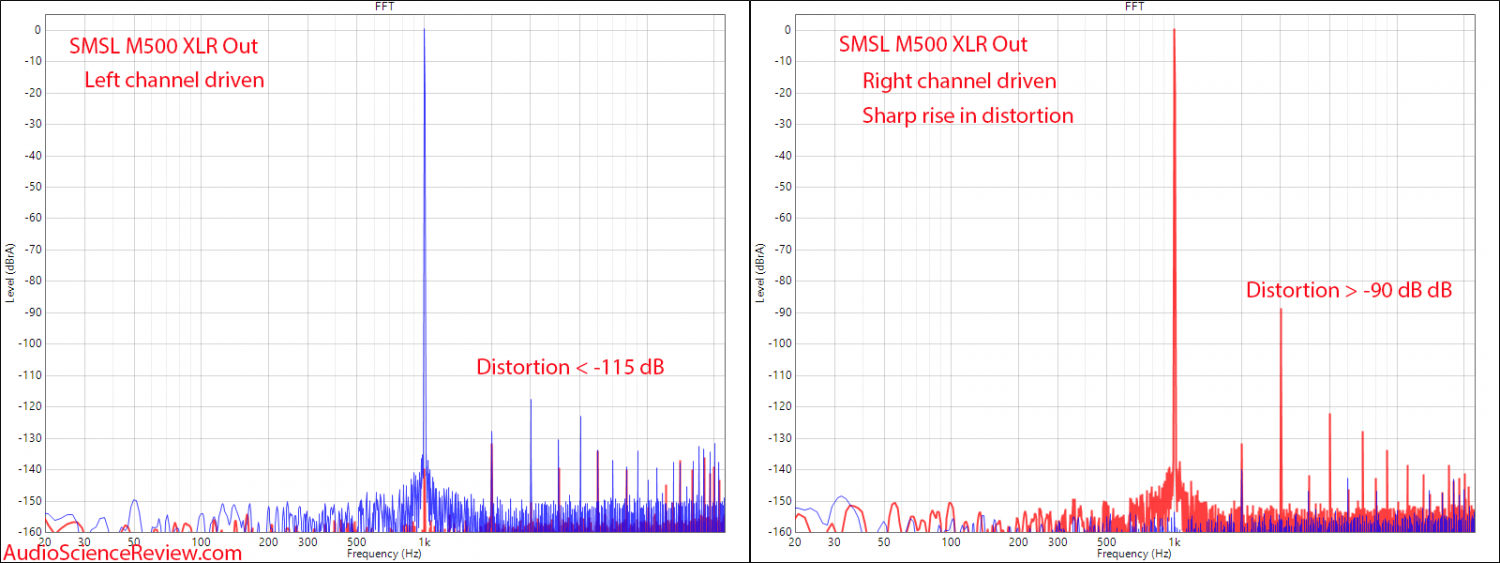Viewport: 1500px width, 563px height.
Task: Click the '1k' frequency tick on left-channel chart
Action: click(424, 542)
